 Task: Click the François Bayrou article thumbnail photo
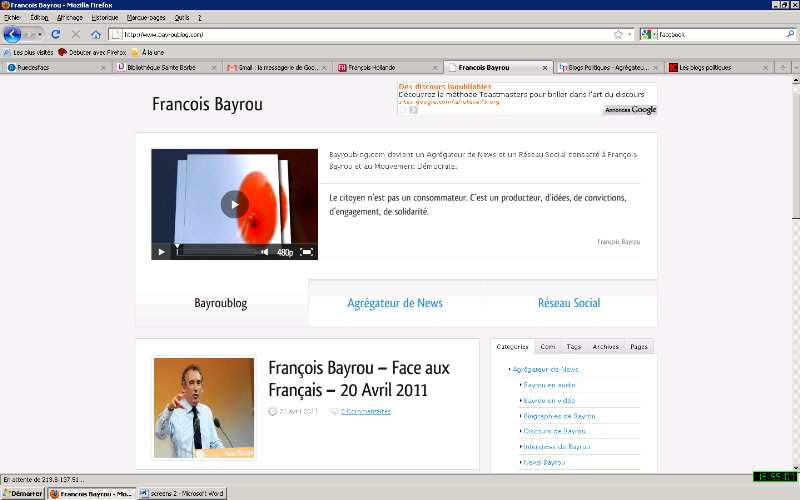[204, 407]
